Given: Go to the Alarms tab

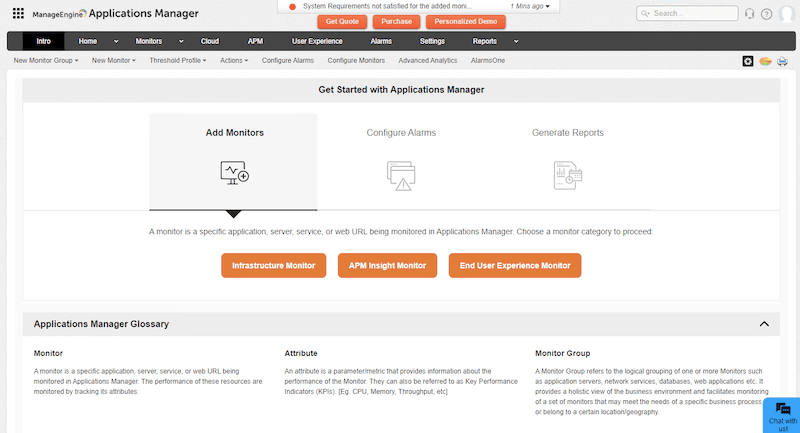Looking at the screenshot, I should tap(381, 41).
